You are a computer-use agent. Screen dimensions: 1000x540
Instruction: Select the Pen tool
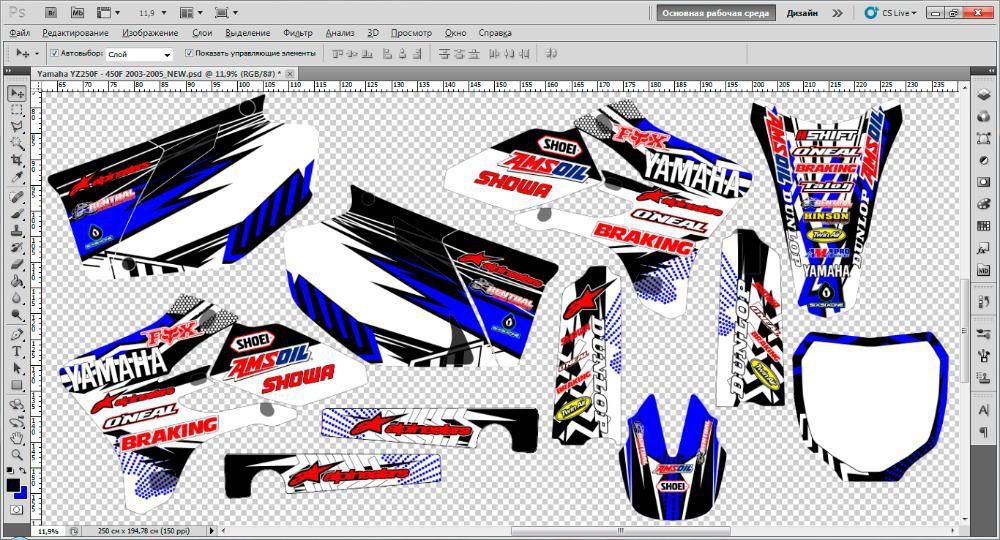tap(17, 334)
